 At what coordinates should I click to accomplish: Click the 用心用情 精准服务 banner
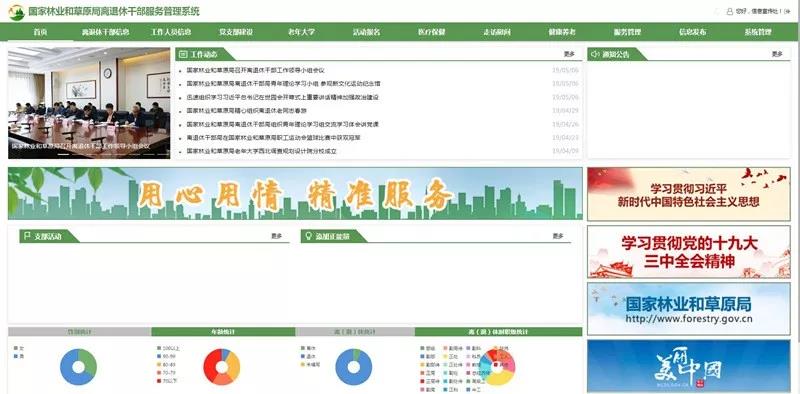coord(295,193)
